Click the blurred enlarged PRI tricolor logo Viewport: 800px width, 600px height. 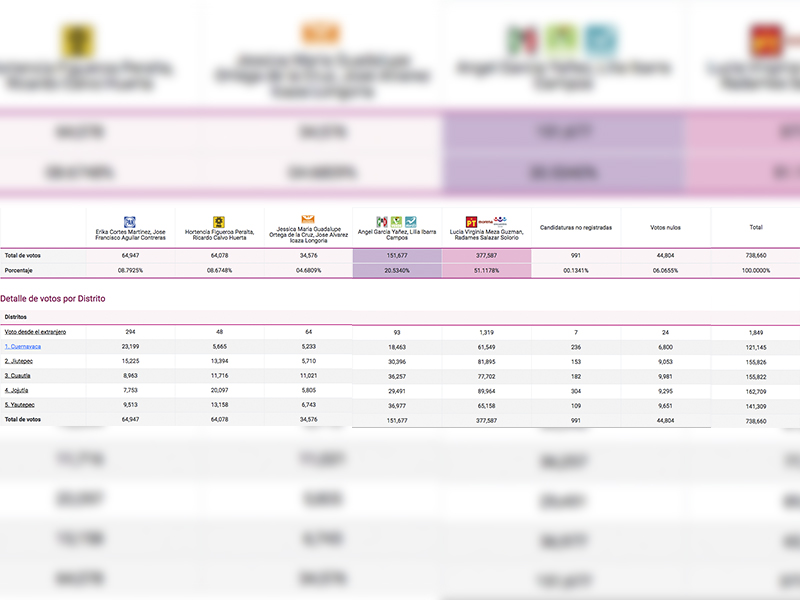tap(522, 40)
